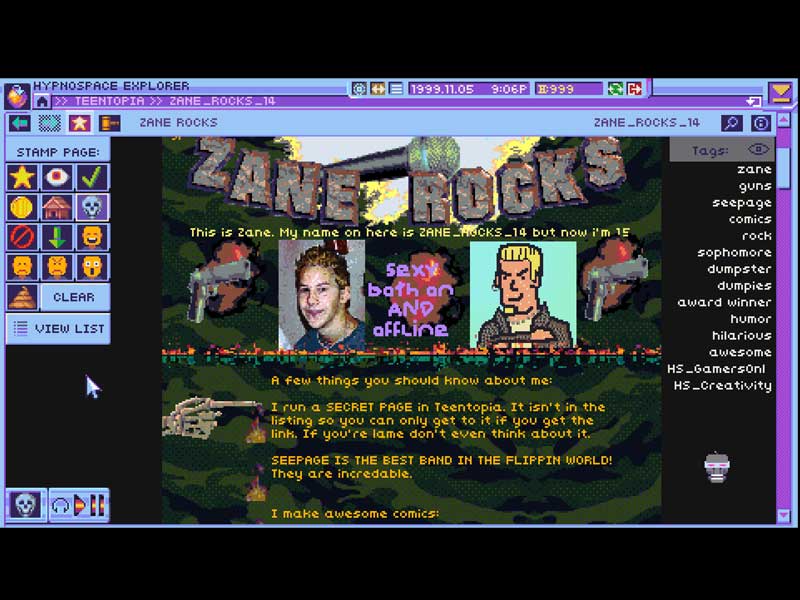Pick the red prohibited sign stamp
The height and width of the screenshot is (600, 800).
pyautogui.click(x=22, y=238)
